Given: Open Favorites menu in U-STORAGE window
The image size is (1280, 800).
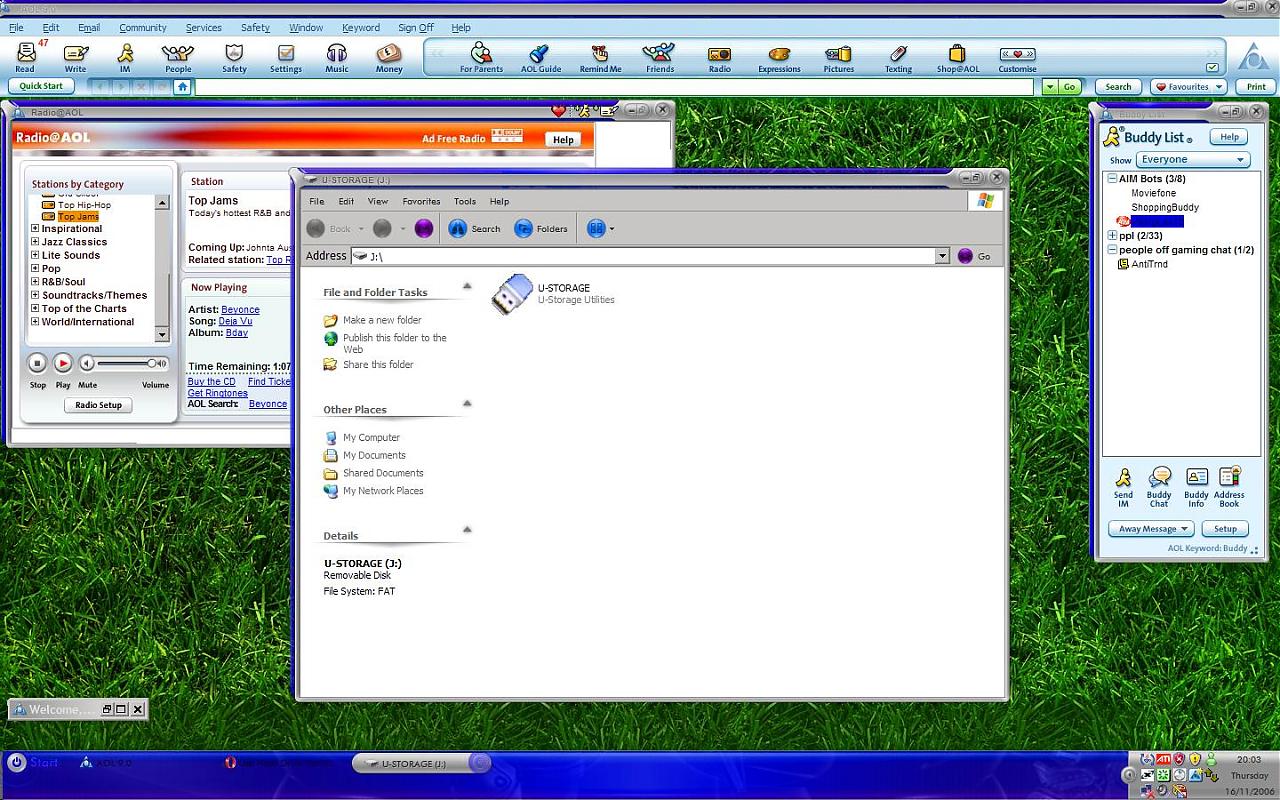Looking at the screenshot, I should click(x=421, y=202).
